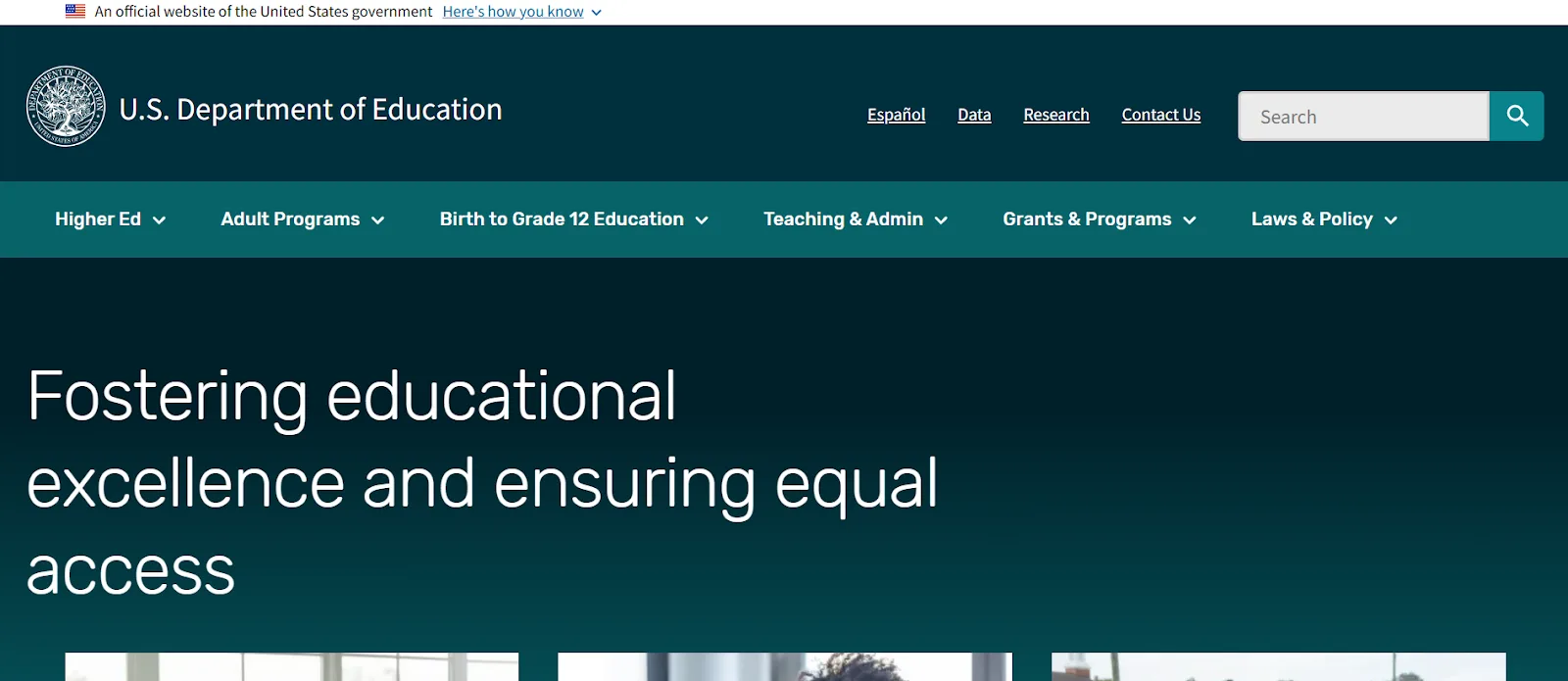Open the "Here's how you know" link
1568x681 pixels.
[x=513, y=12]
